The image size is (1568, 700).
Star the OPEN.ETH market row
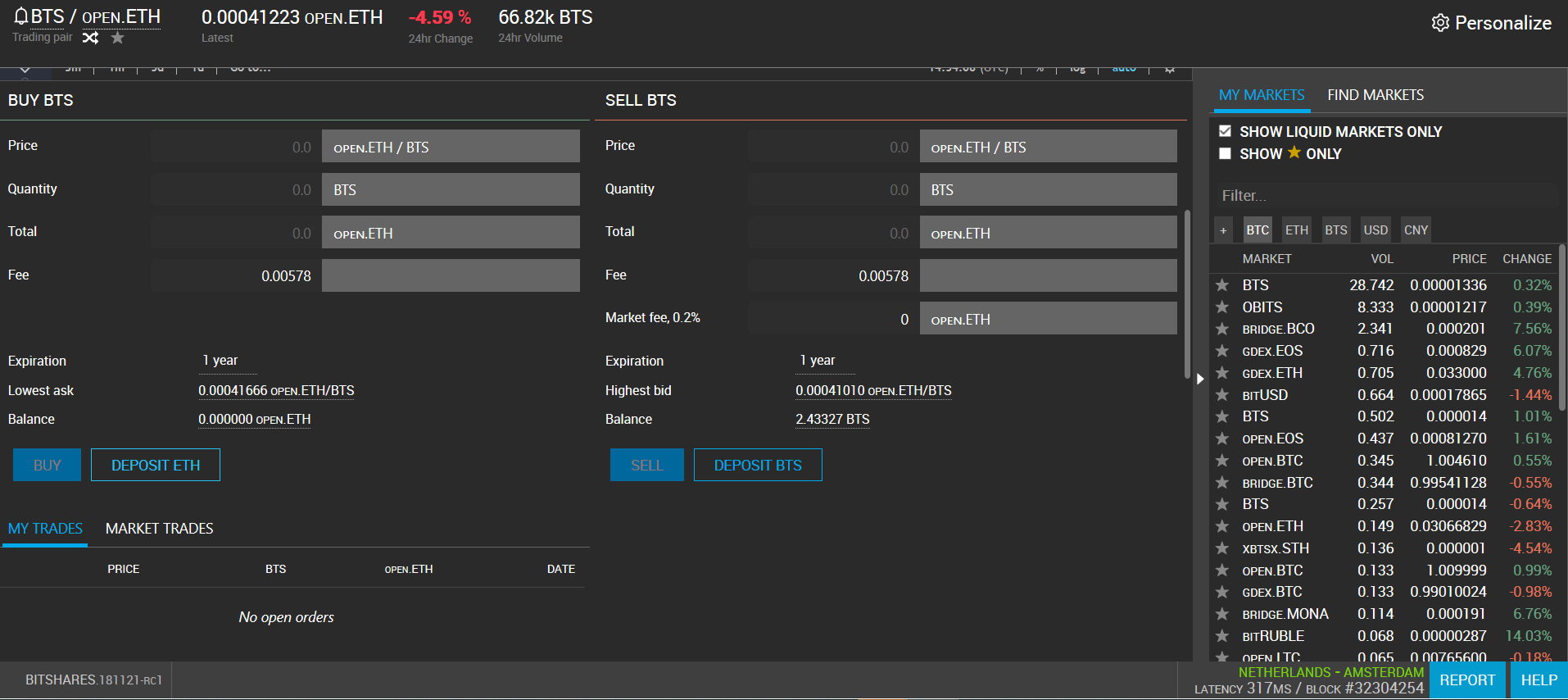(1222, 526)
